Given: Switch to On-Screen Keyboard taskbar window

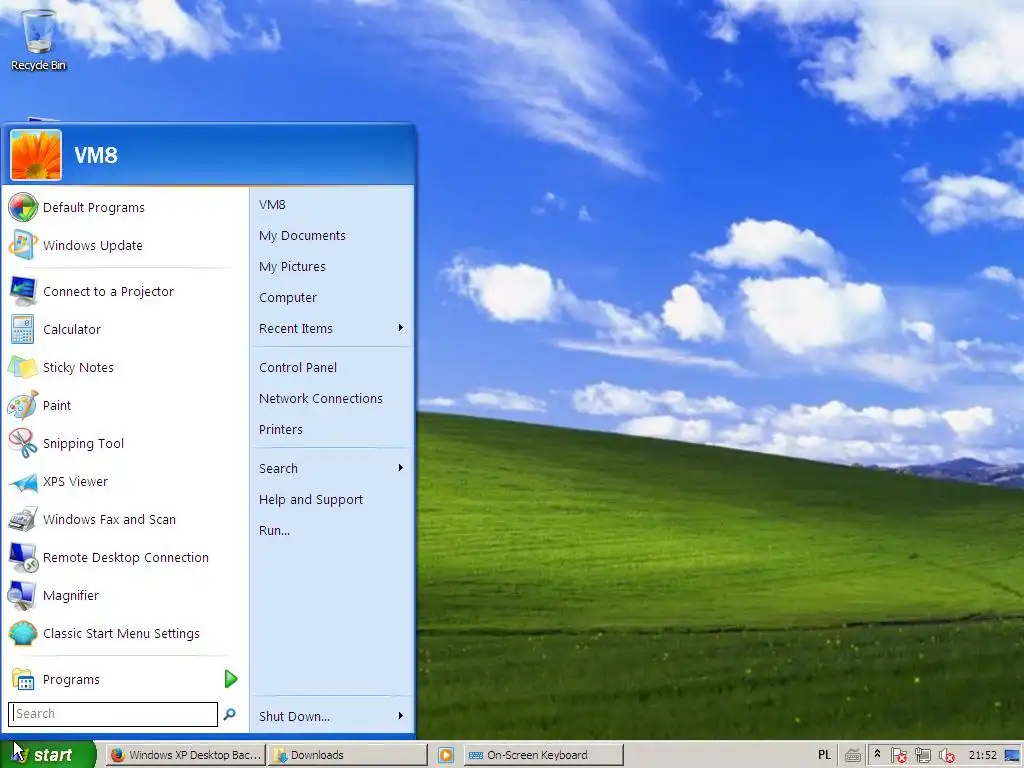Looking at the screenshot, I should [x=543, y=755].
